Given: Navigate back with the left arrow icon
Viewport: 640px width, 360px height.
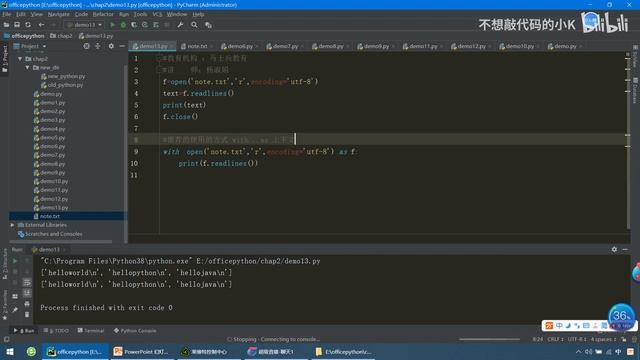Looking at the screenshot, I should click(41, 25).
